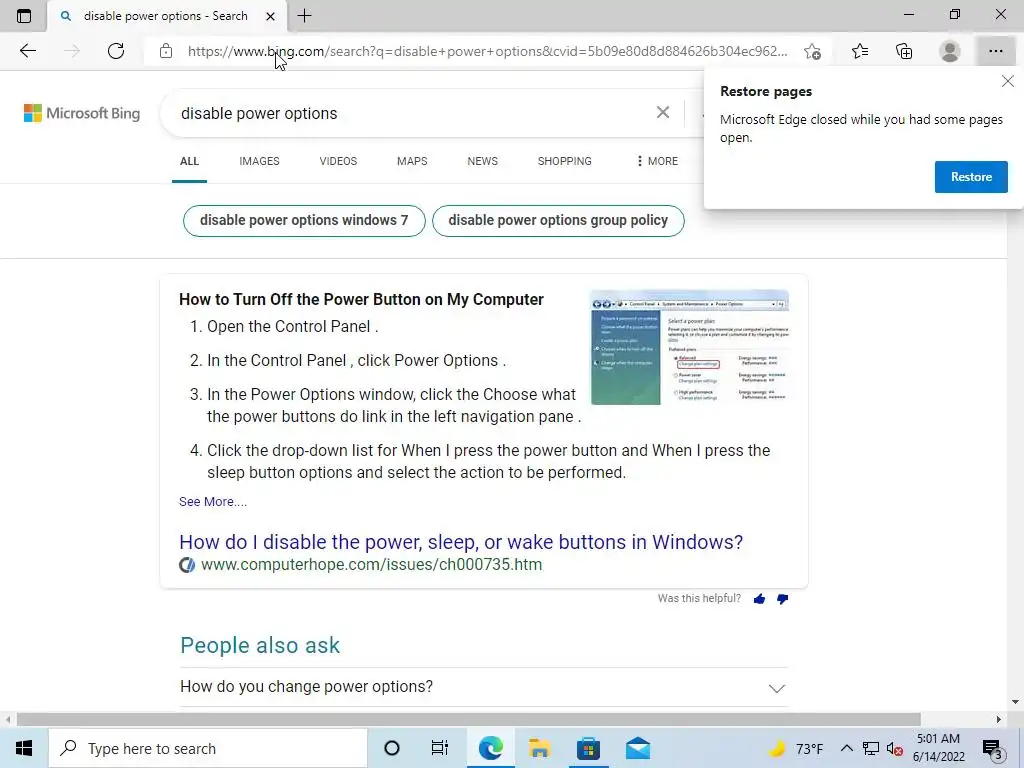Give thumbs up for helpful answer
This screenshot has height=768, width=1024.
[x=759, y=599]
